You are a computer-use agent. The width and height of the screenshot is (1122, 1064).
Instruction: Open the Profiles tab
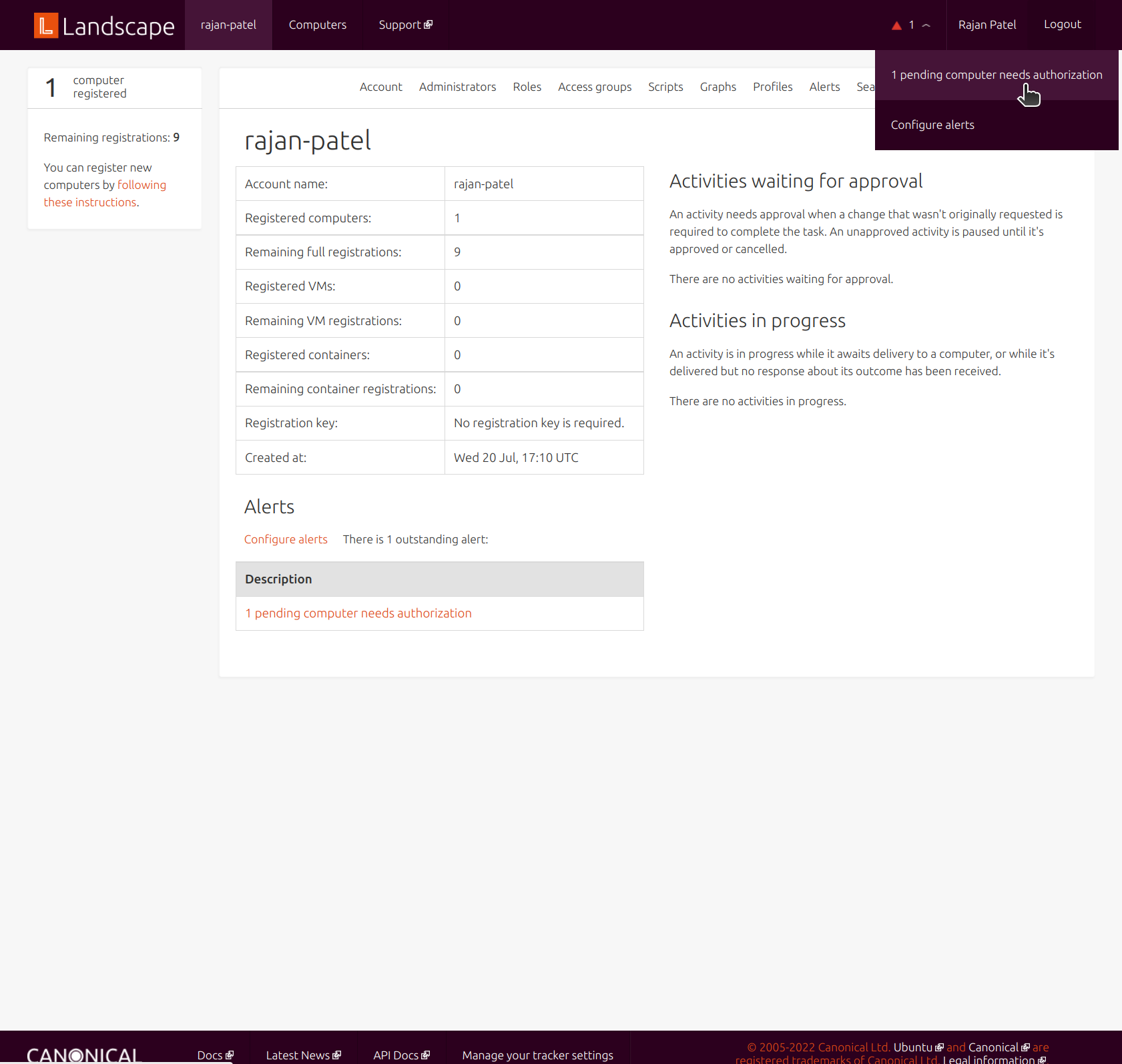pyautogui.click(x=772, y=87)
